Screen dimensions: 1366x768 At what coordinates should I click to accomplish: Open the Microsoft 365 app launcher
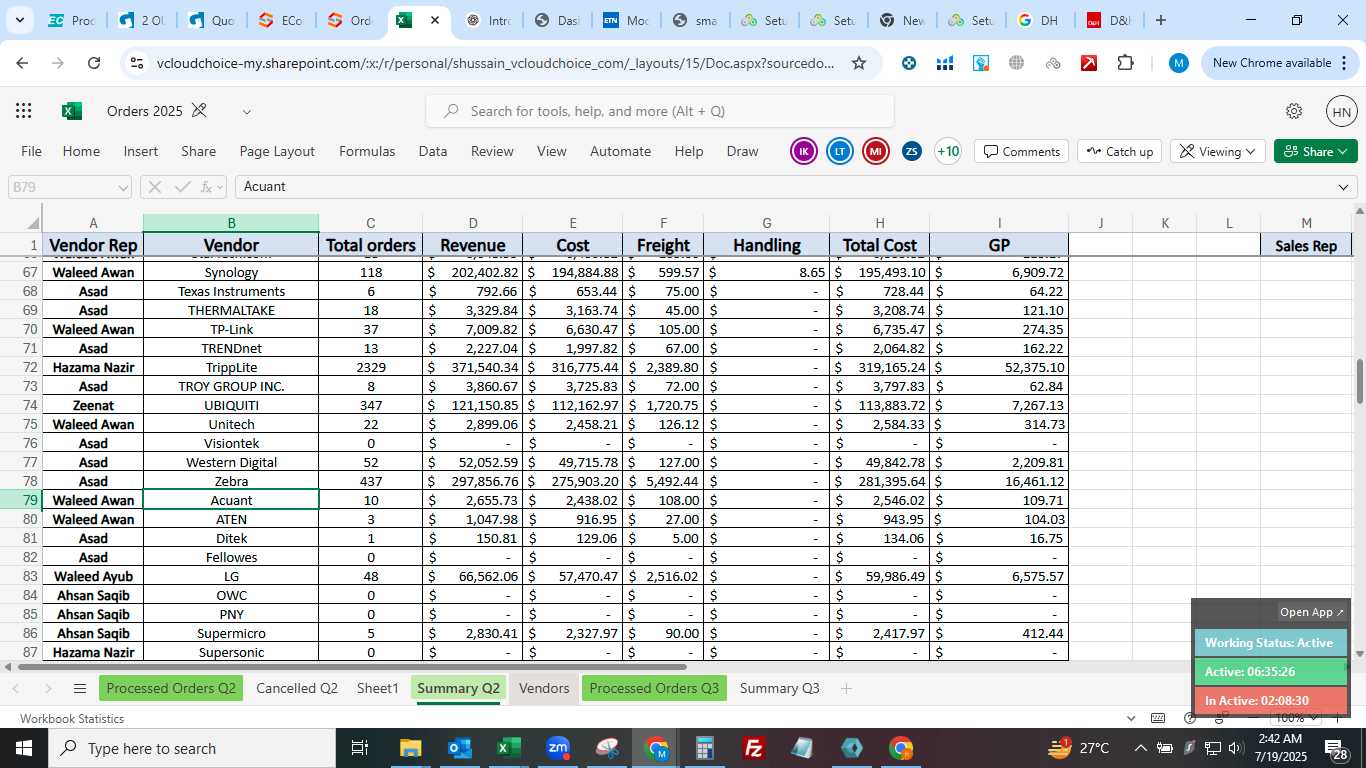click(24, 111)
